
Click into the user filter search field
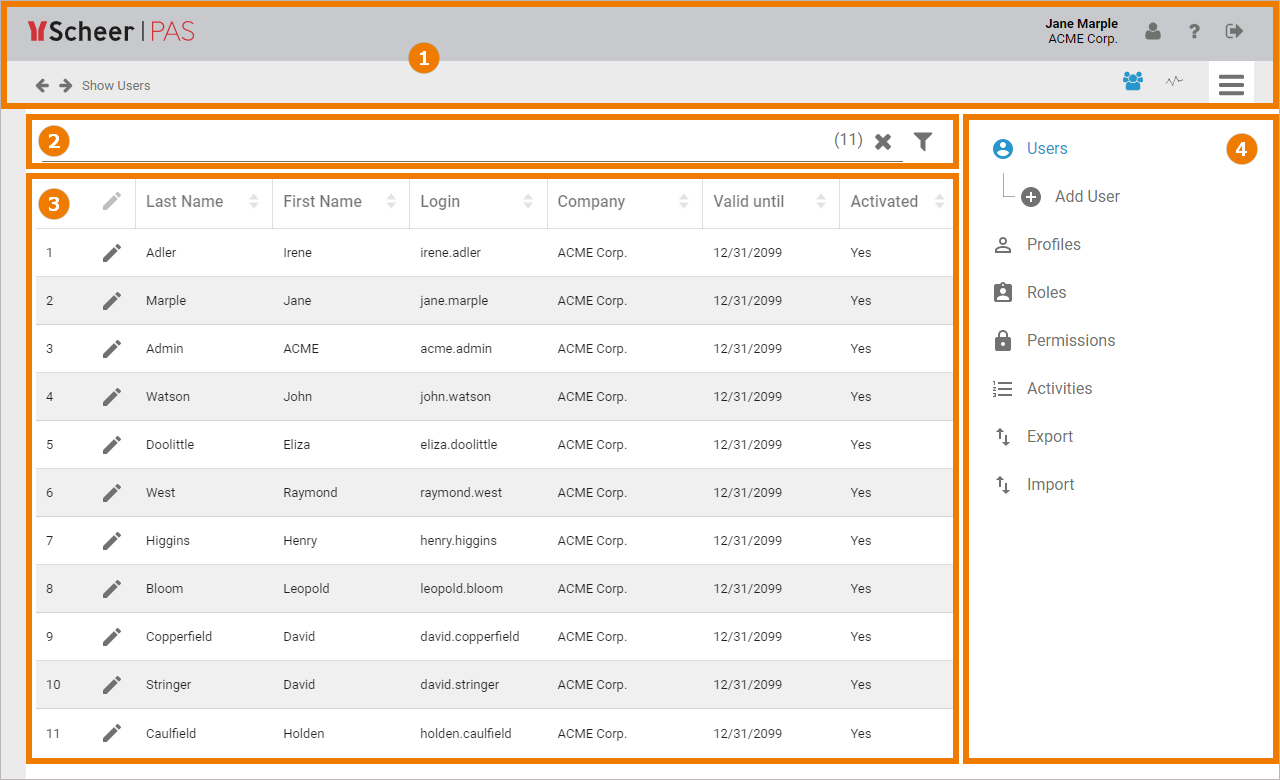click(450, 142)
